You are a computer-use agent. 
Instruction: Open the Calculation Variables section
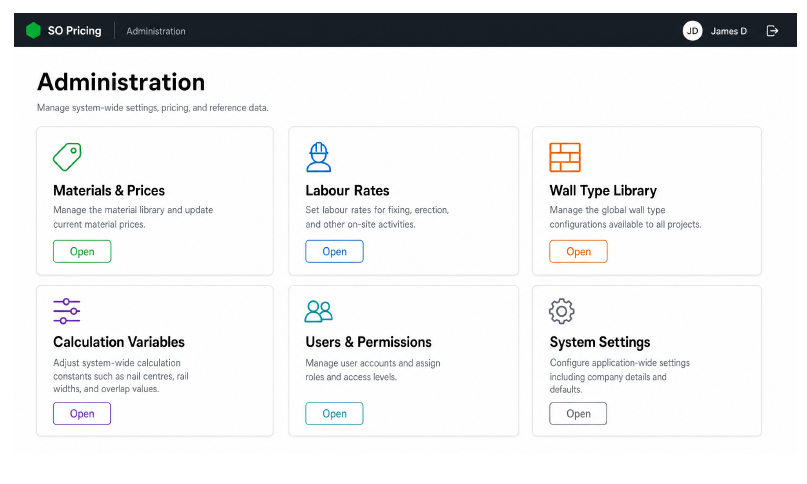[82, 413]
